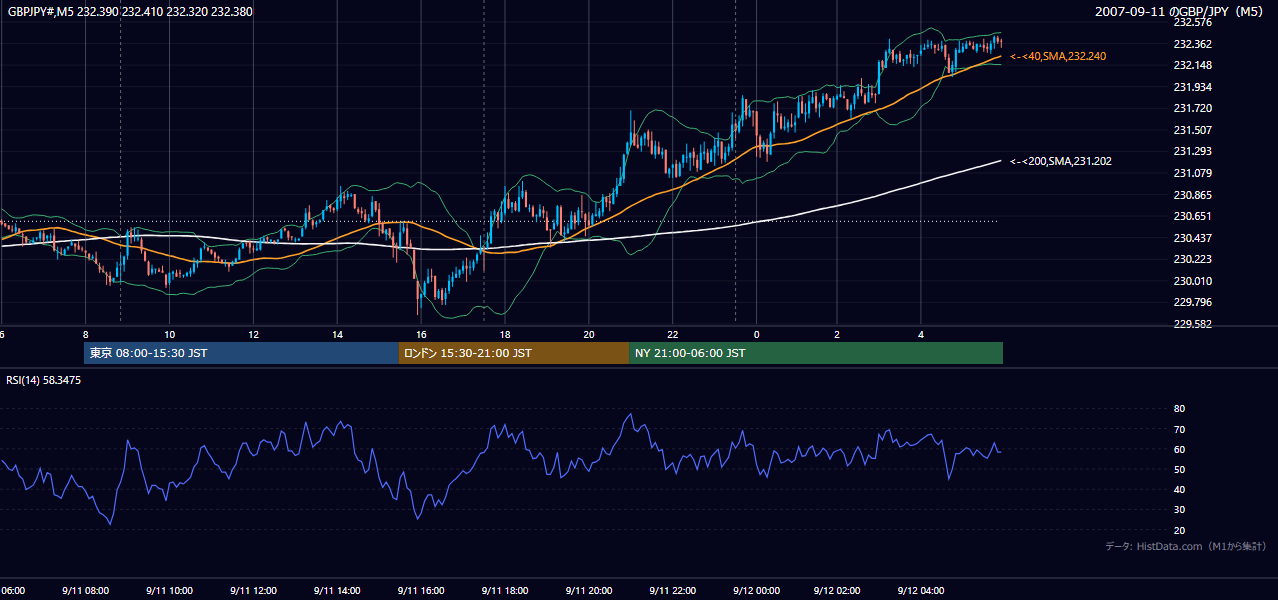The width and height of the screenshot is (1278, 600).
Task: Click the 9/11 16:00 time axis label
Action: 421,591
